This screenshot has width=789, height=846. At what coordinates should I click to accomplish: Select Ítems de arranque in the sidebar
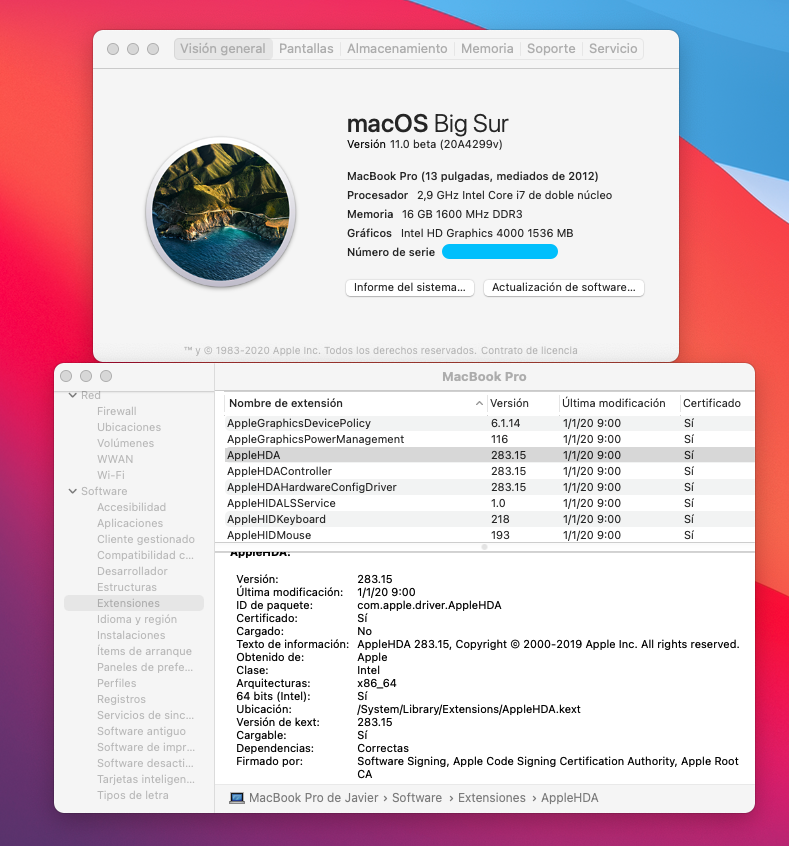(x=144, y=651)
